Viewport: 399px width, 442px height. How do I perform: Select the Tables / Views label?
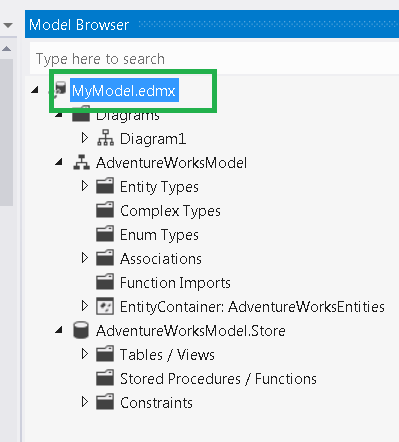167,355
